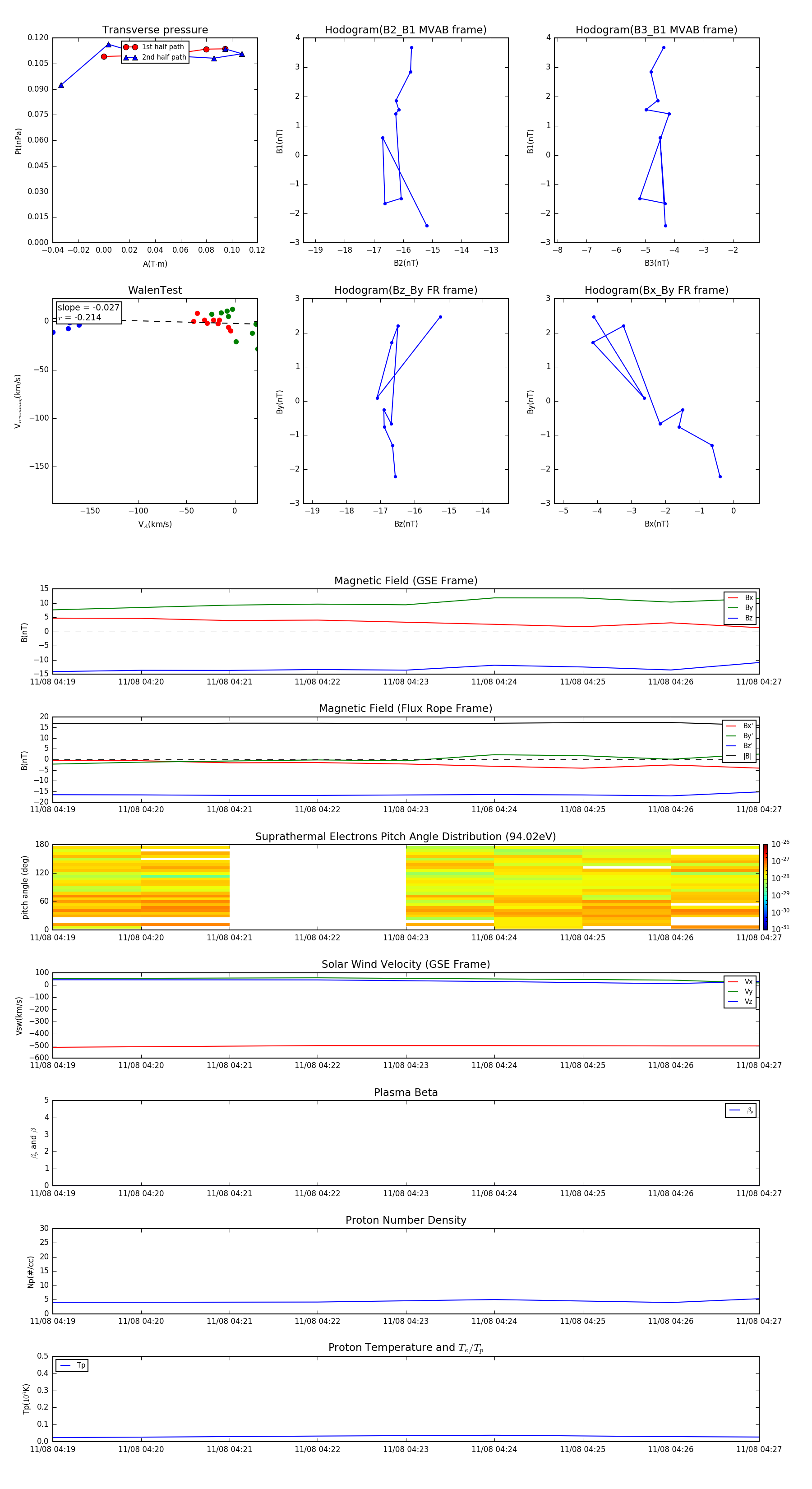The image size is (812, 1489).
Task: Click the "A(T·m)" x-axis label
Action: [x=155, y=264]
